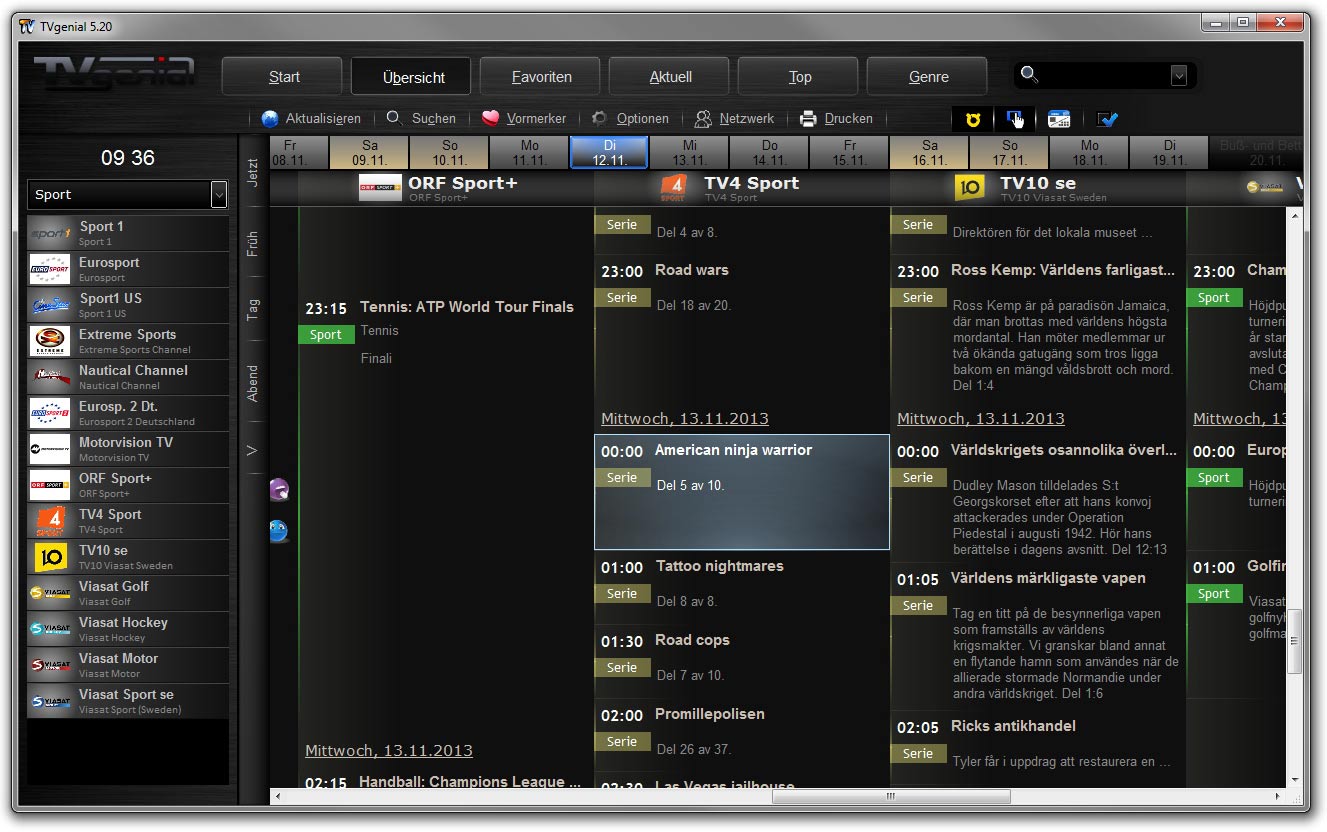This screenshot has height=832, width=1327.
Task: Click the blue checkmark toolbar icon
Action: click(x=1107, y=119)
